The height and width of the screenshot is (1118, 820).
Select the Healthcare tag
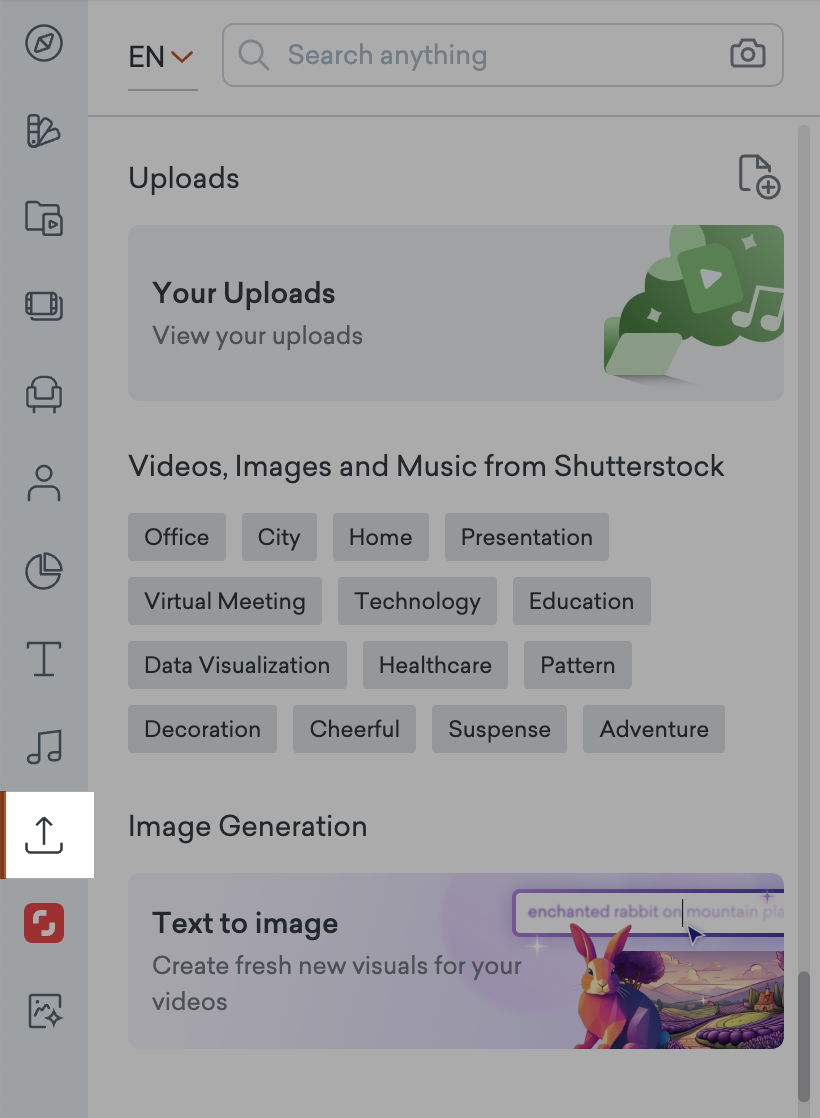[435, 665]
